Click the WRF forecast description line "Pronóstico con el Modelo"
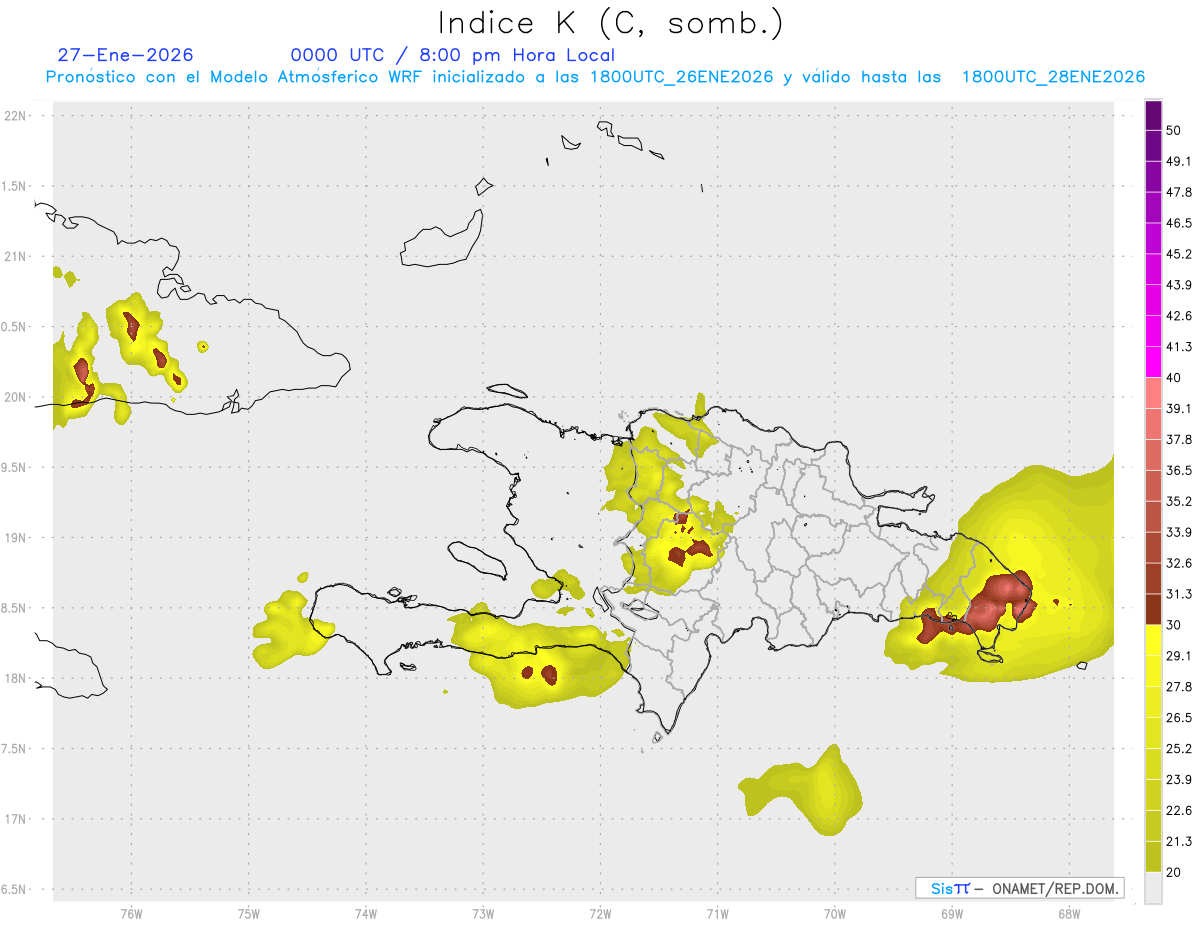 click(595, 77)
